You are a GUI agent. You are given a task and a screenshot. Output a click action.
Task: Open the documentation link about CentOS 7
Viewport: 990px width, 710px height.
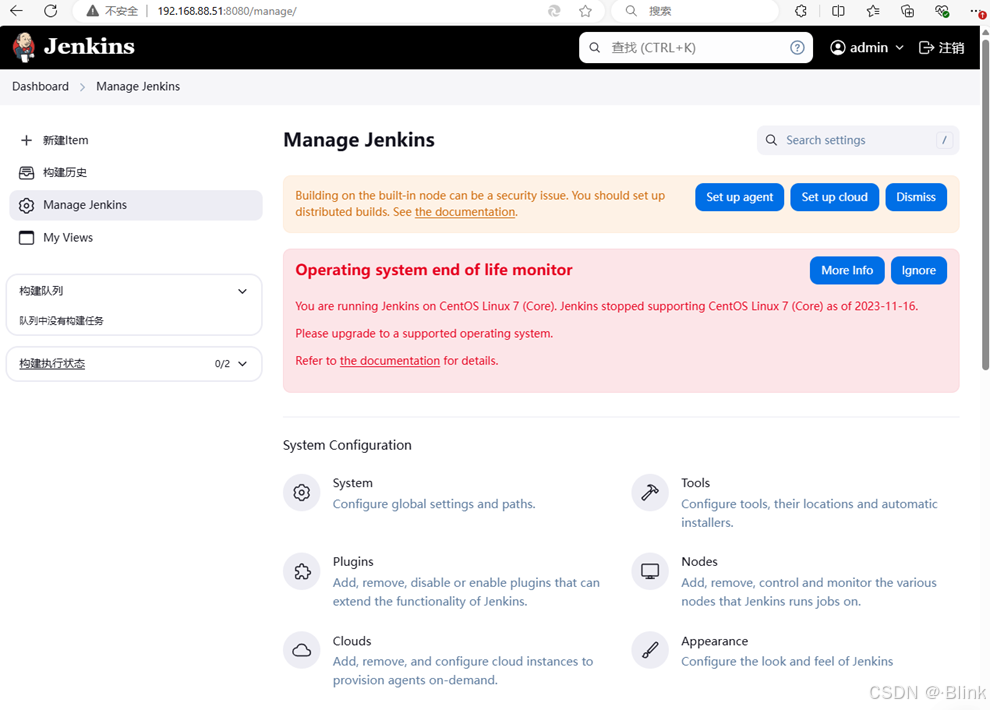pyautogui.click(x=390, y=360)
